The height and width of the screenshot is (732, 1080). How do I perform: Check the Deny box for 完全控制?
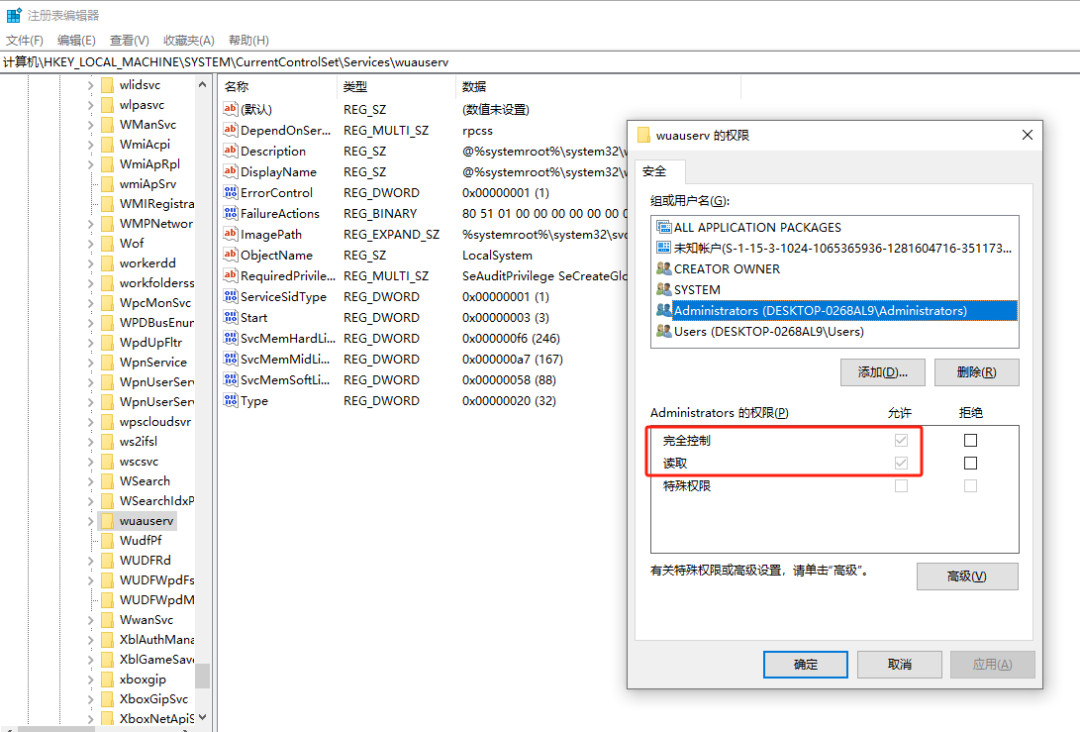tap(970, 440)
